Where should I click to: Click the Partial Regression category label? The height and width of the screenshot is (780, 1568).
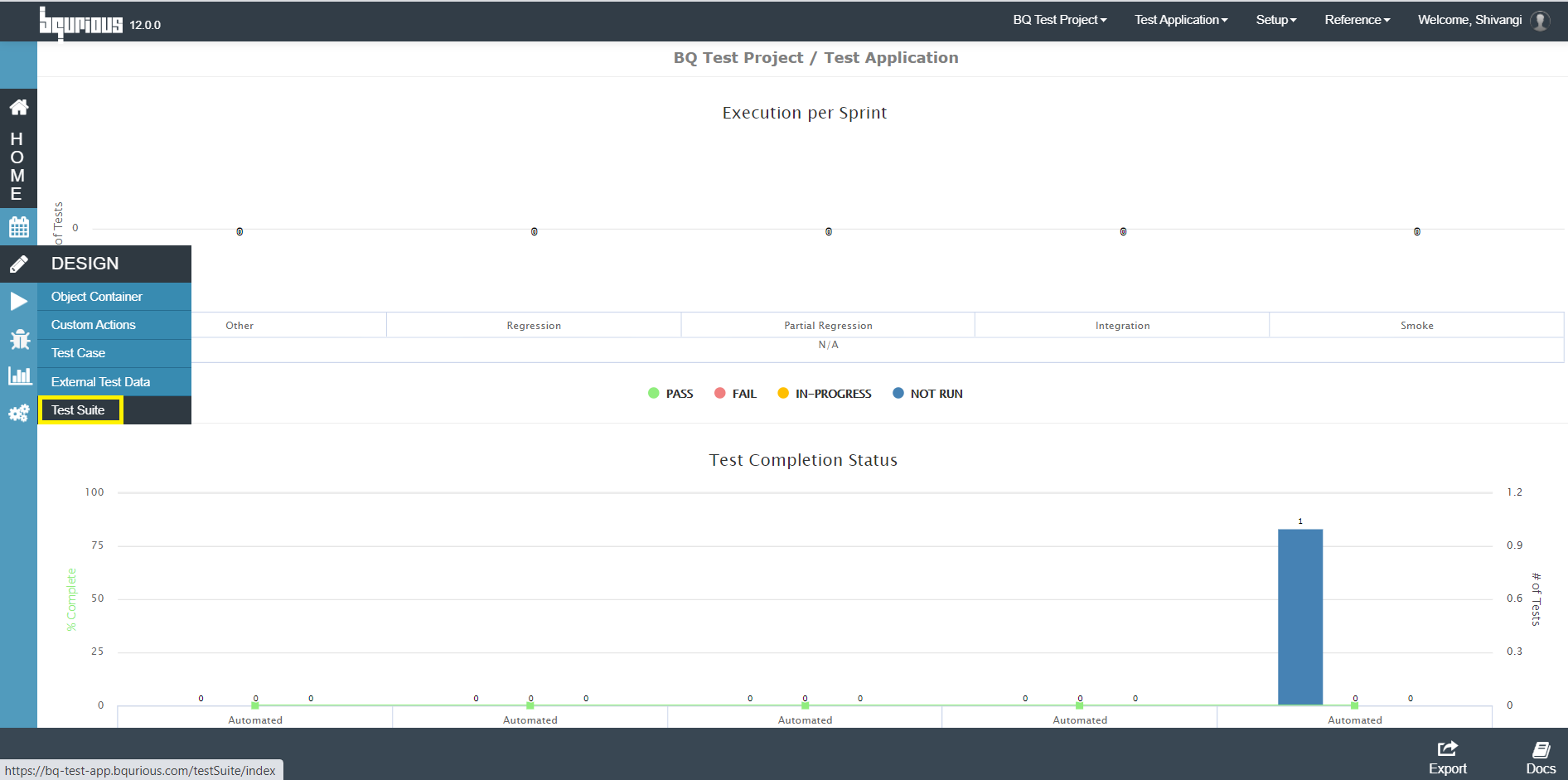(828, 326)
